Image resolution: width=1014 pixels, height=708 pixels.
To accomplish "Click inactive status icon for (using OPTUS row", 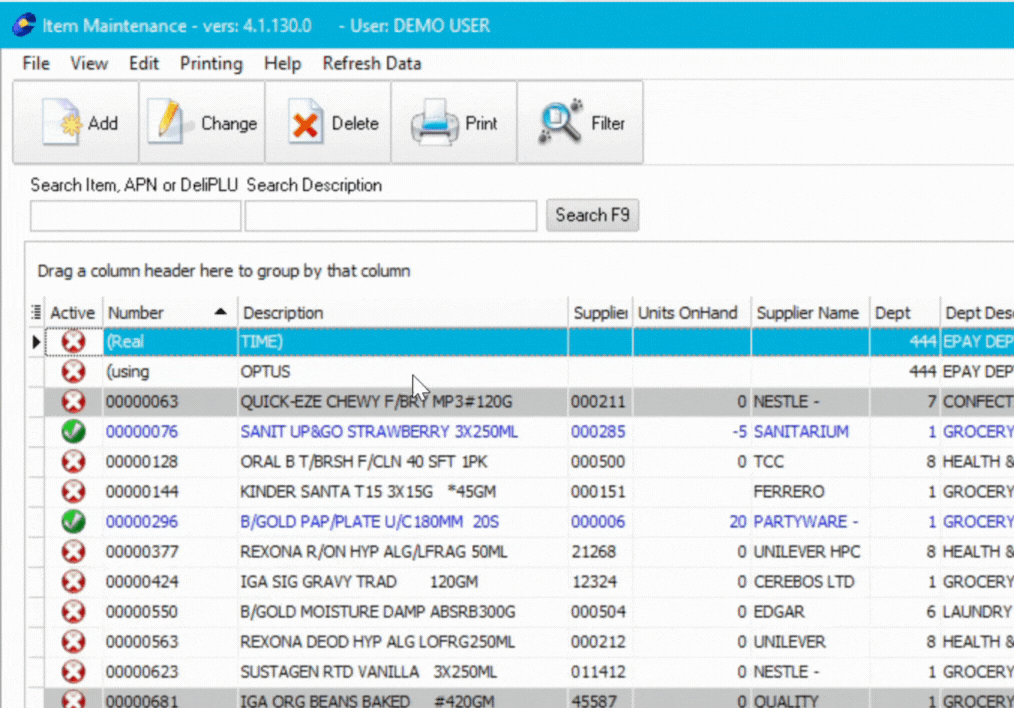I will tap(73, 372).
